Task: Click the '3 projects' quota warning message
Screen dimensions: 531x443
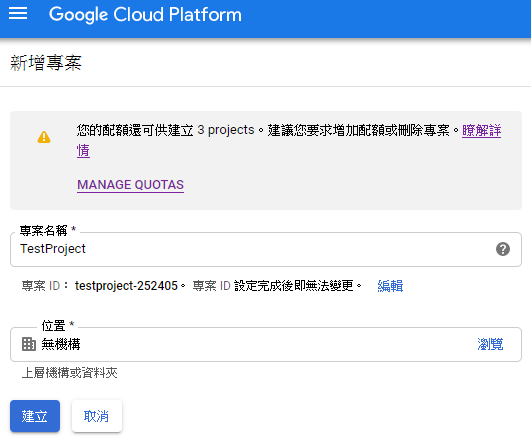Action: click(x=263, y=130)
